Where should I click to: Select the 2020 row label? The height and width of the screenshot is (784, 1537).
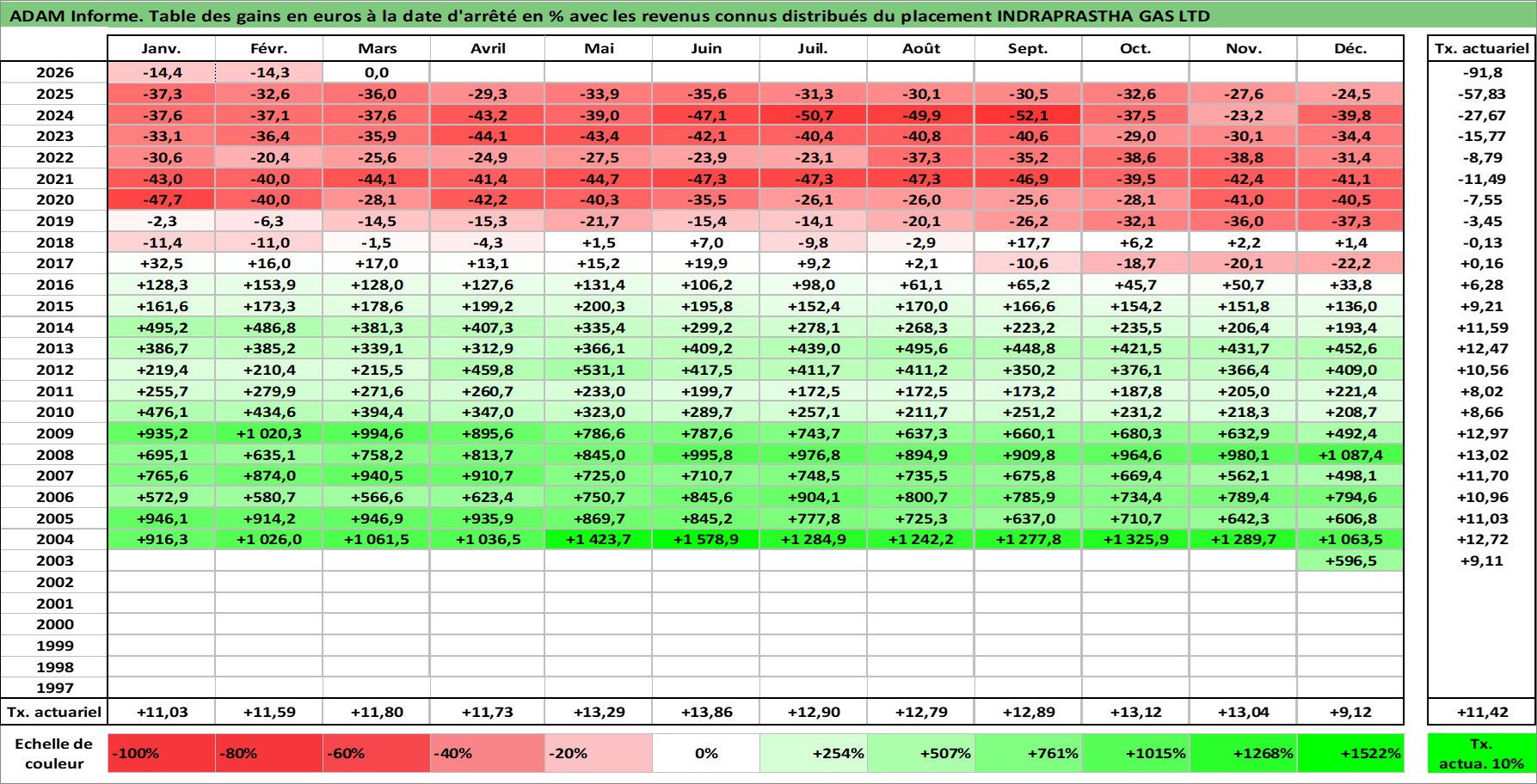tap(54, 199)
